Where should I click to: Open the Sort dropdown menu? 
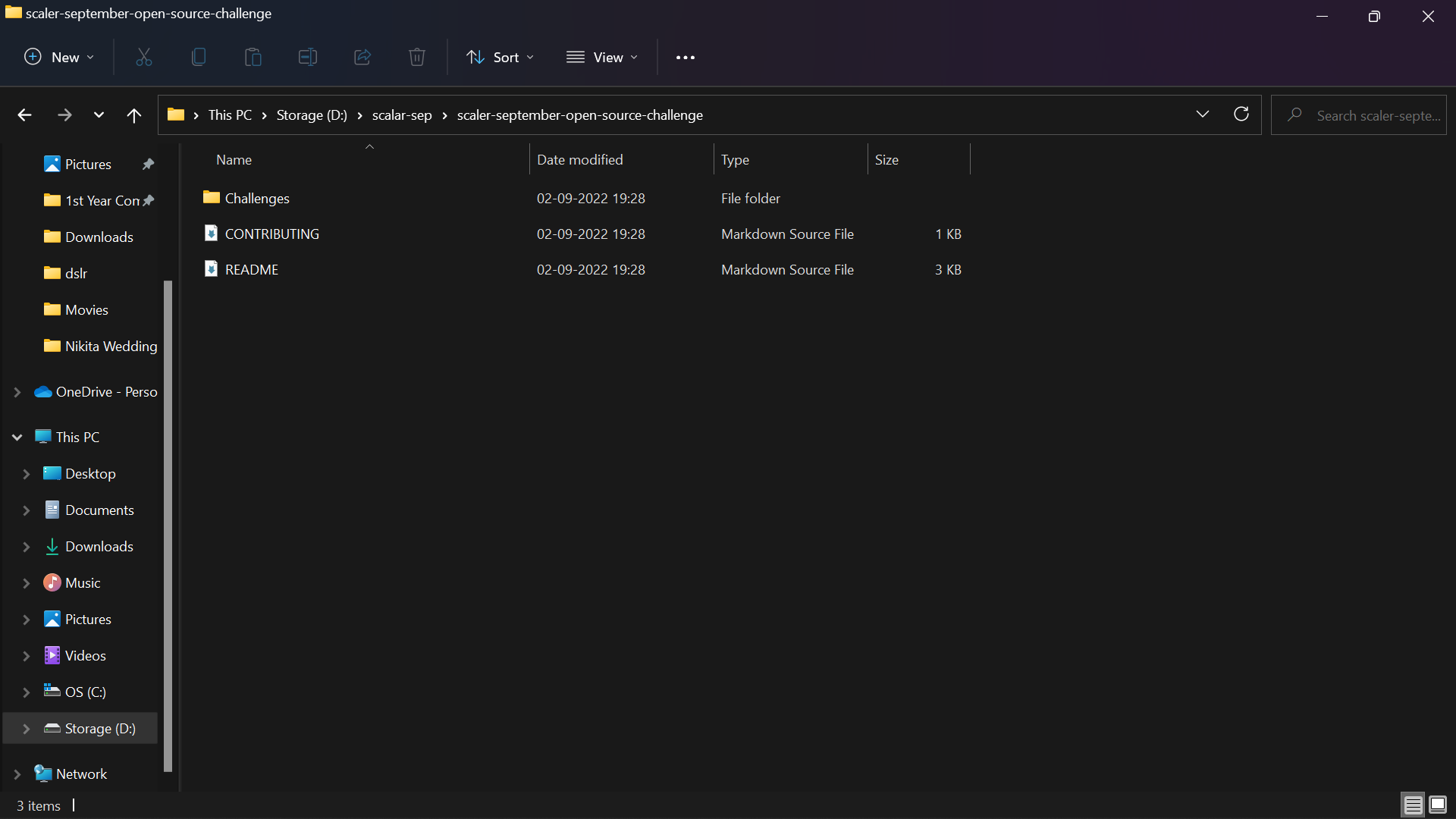tap(500, 58)
